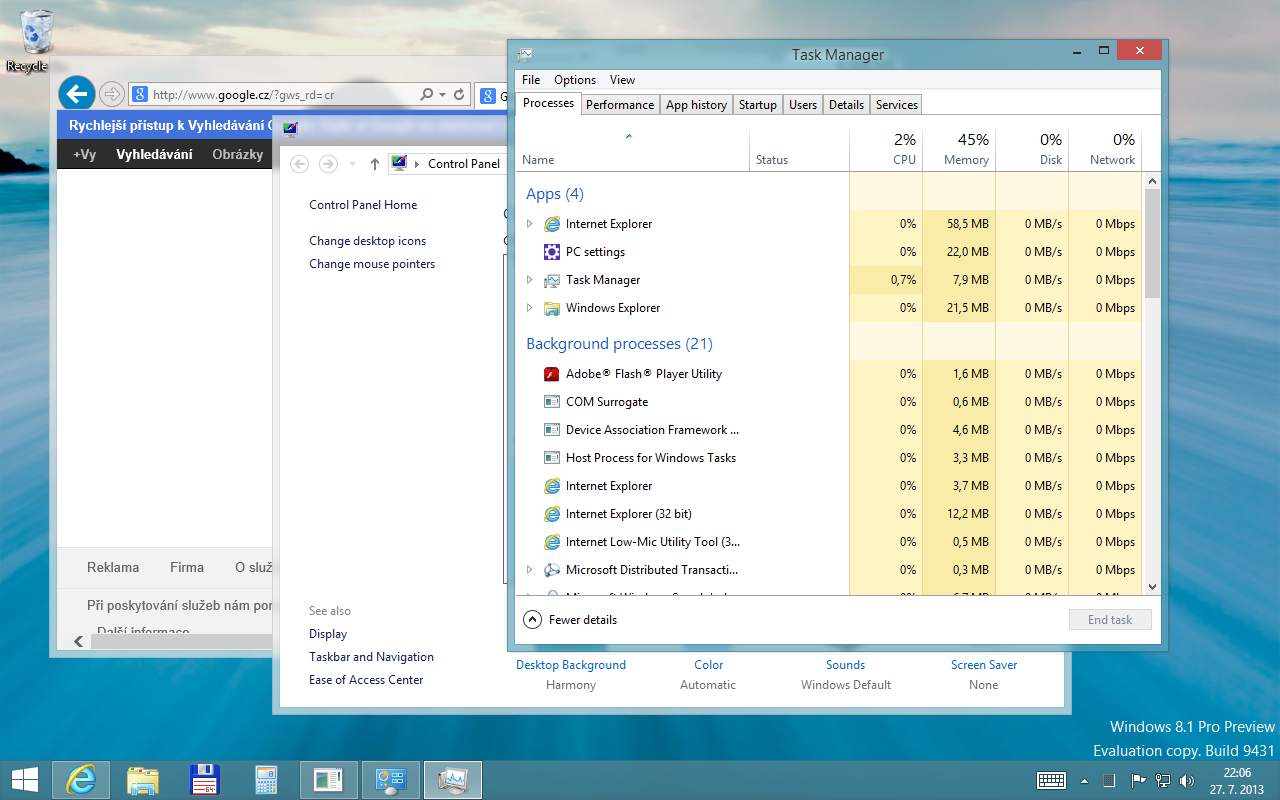Click the search icon in the IE address bar

[x=425, y=94]
